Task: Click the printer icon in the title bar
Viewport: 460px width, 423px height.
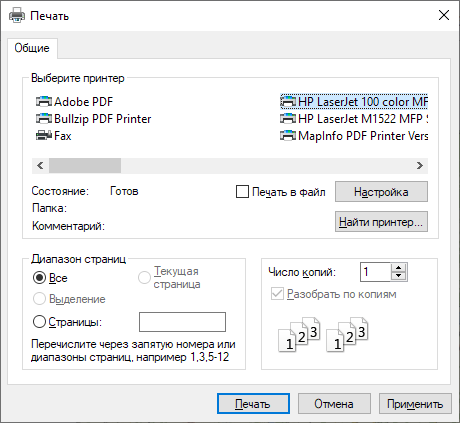Action: 17,15
